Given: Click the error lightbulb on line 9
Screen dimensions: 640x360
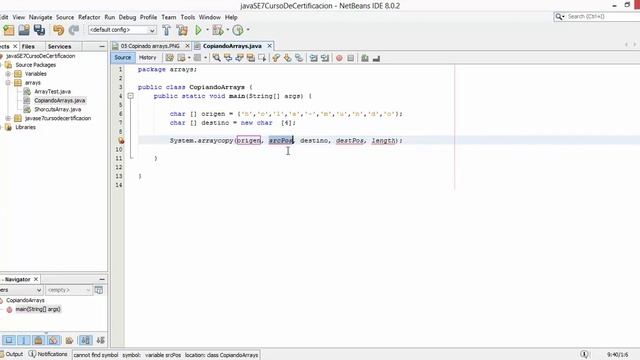Looking at the screenshot, I should 121,140.
